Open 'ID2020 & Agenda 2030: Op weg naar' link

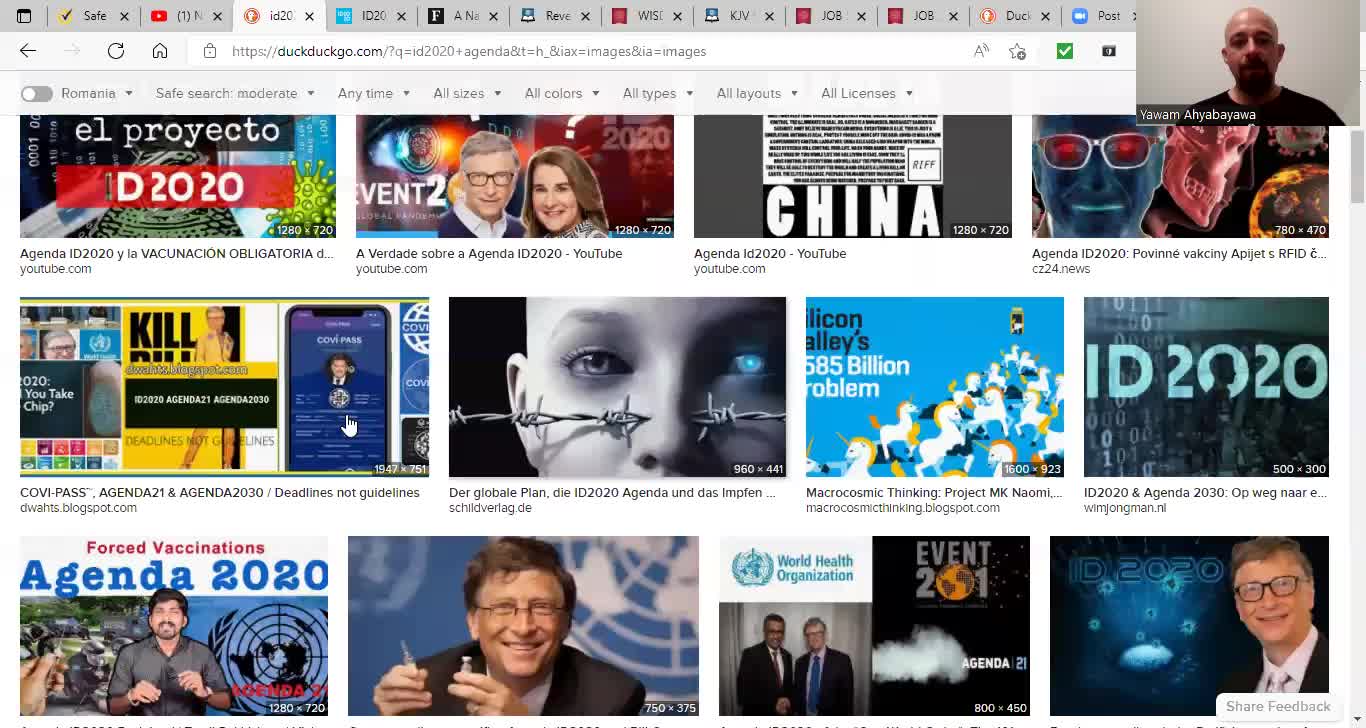1205,493
